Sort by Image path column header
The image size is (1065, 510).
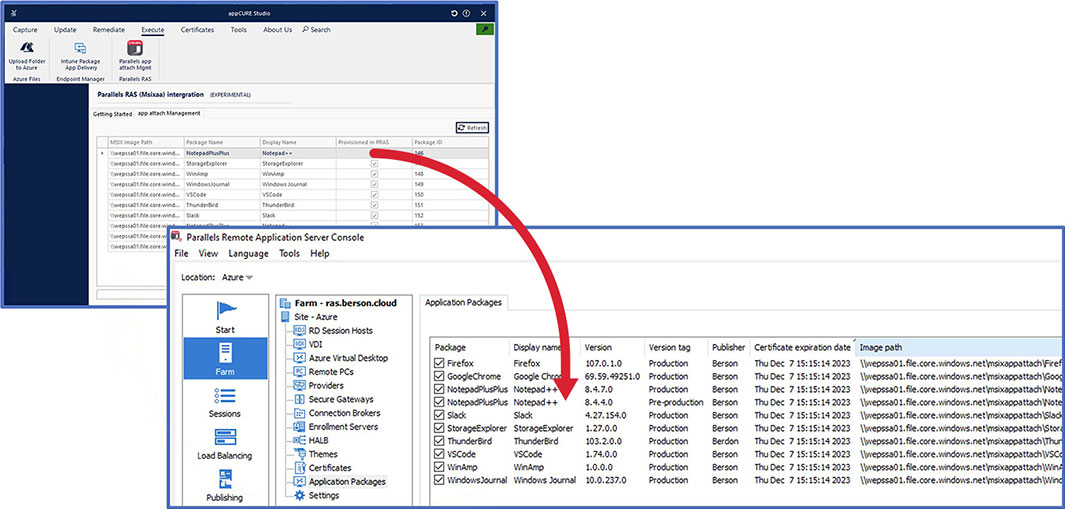click(x=958, y=347)
